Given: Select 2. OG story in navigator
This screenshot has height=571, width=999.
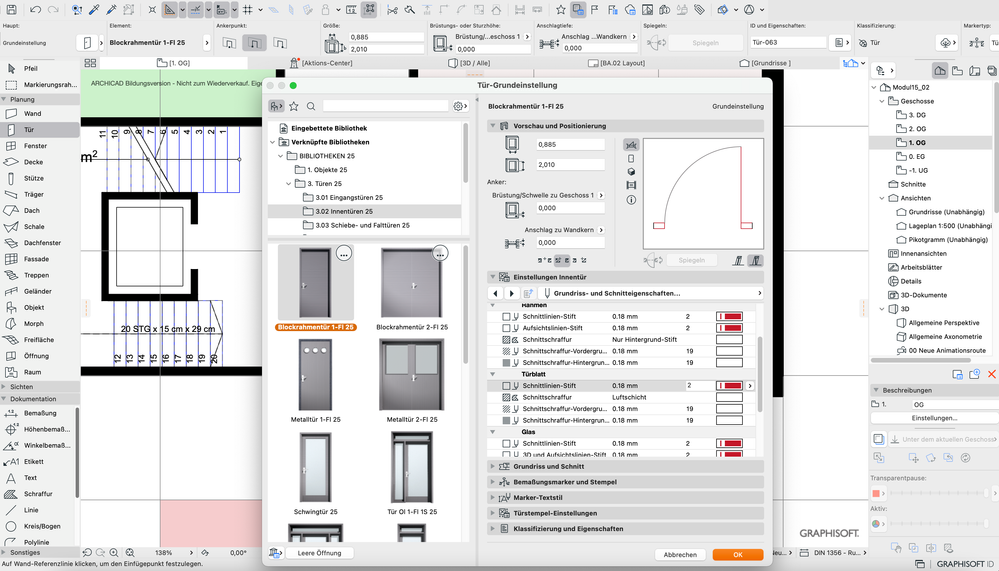Looking at the screenshot, I should click(917, 129).
